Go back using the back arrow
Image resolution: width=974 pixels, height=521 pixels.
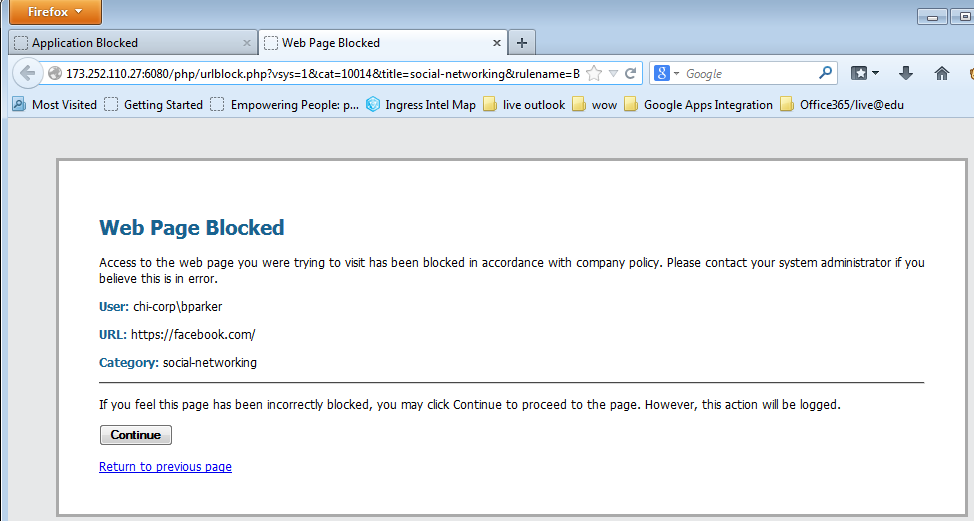[x=27, y=73]
